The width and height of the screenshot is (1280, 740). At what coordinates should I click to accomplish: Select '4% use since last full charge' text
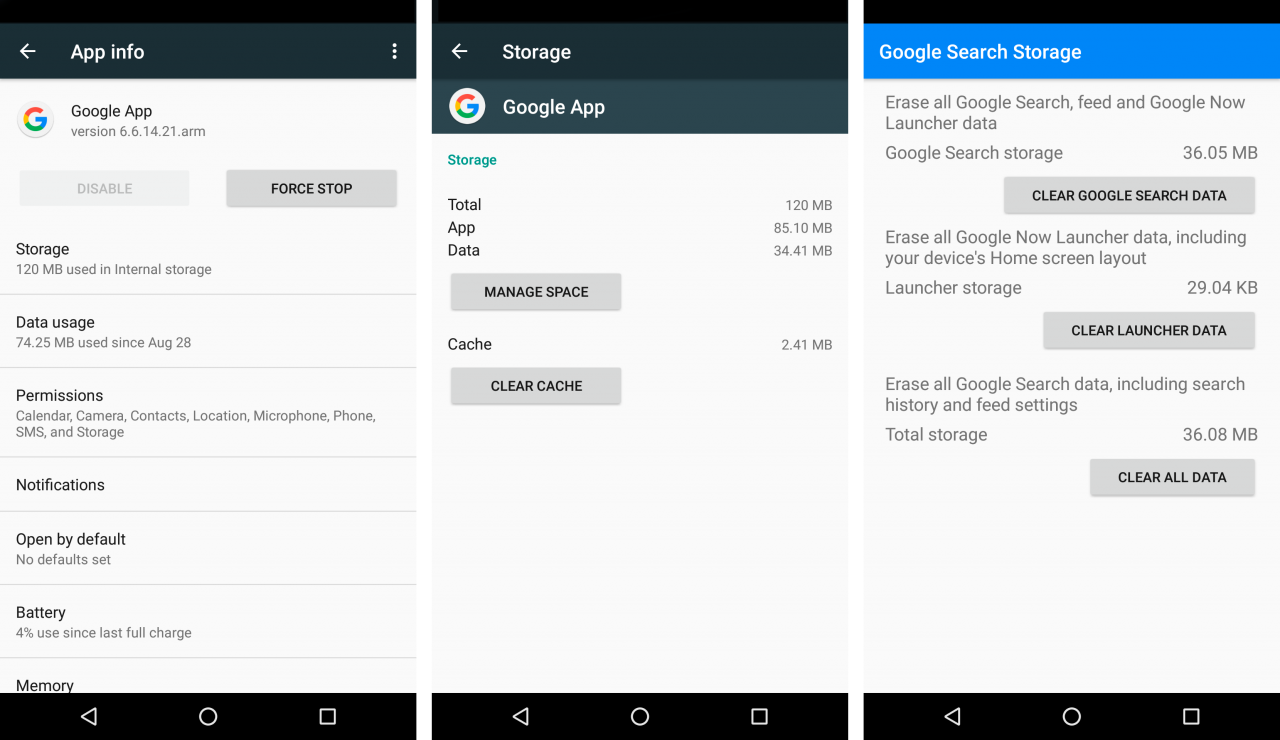click(x=103, y=632)
